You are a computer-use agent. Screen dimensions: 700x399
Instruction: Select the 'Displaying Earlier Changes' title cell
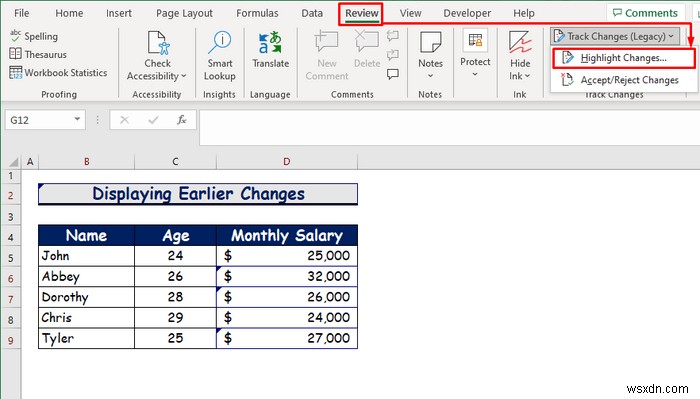pos(198,194)
